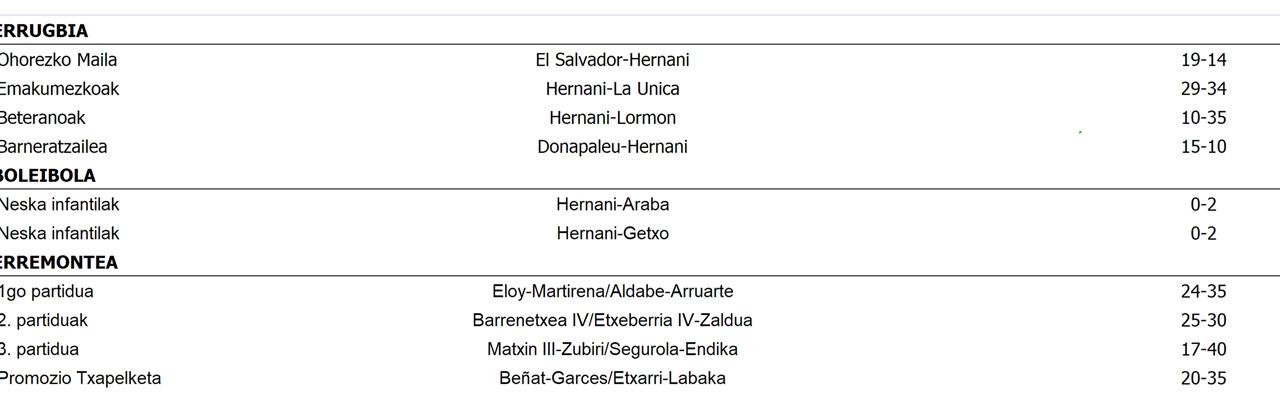Select the ERREMONTEA section heading
This screenshot has width=1280, height=397.
click(x=58, y=263)
